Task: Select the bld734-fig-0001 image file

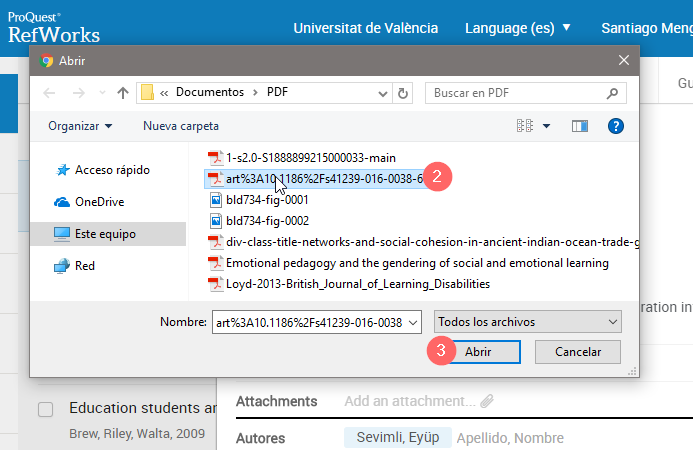Action: [x=267, y=199]
